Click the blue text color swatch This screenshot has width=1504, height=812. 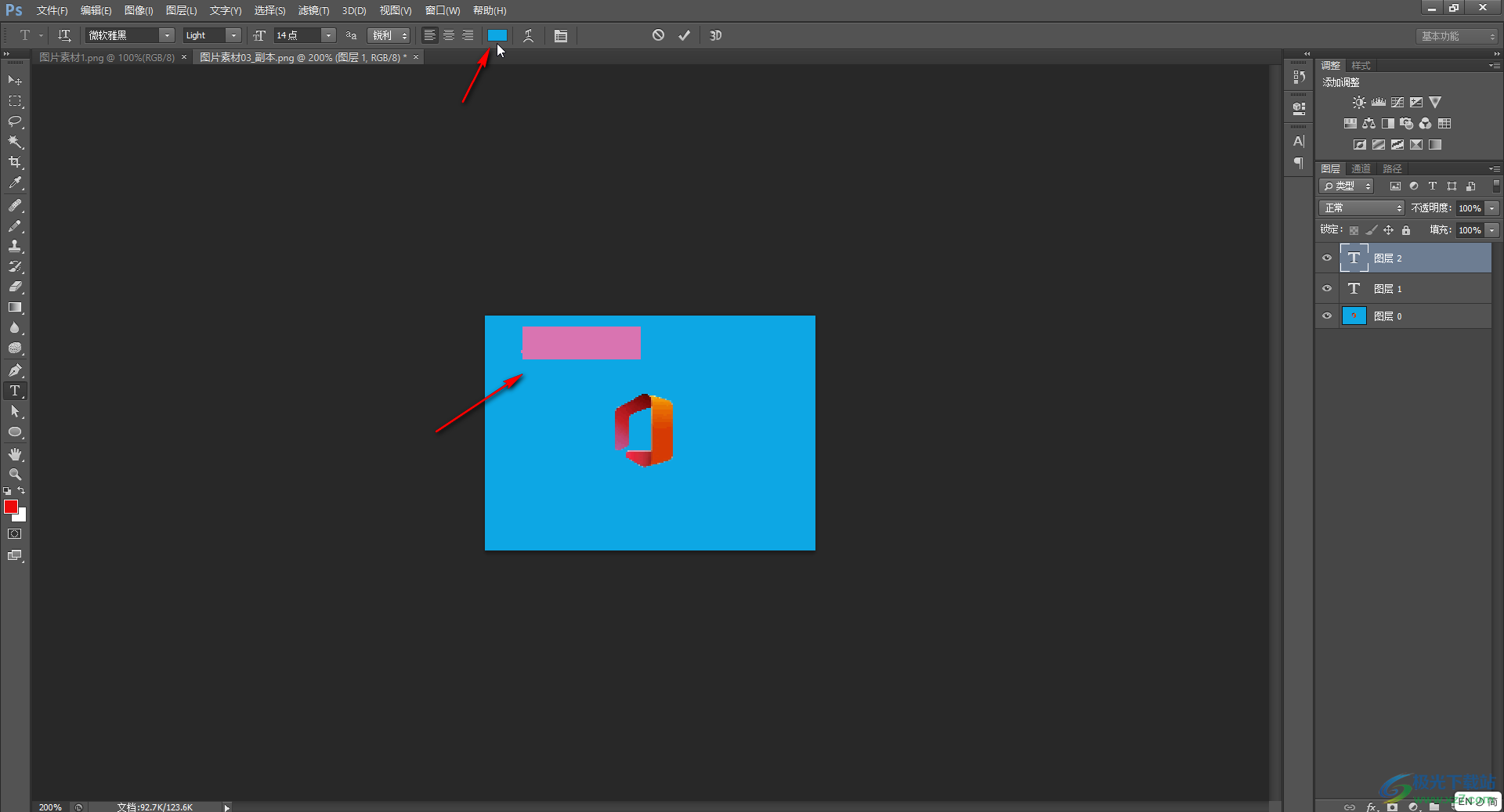click(x=497, y=35)
